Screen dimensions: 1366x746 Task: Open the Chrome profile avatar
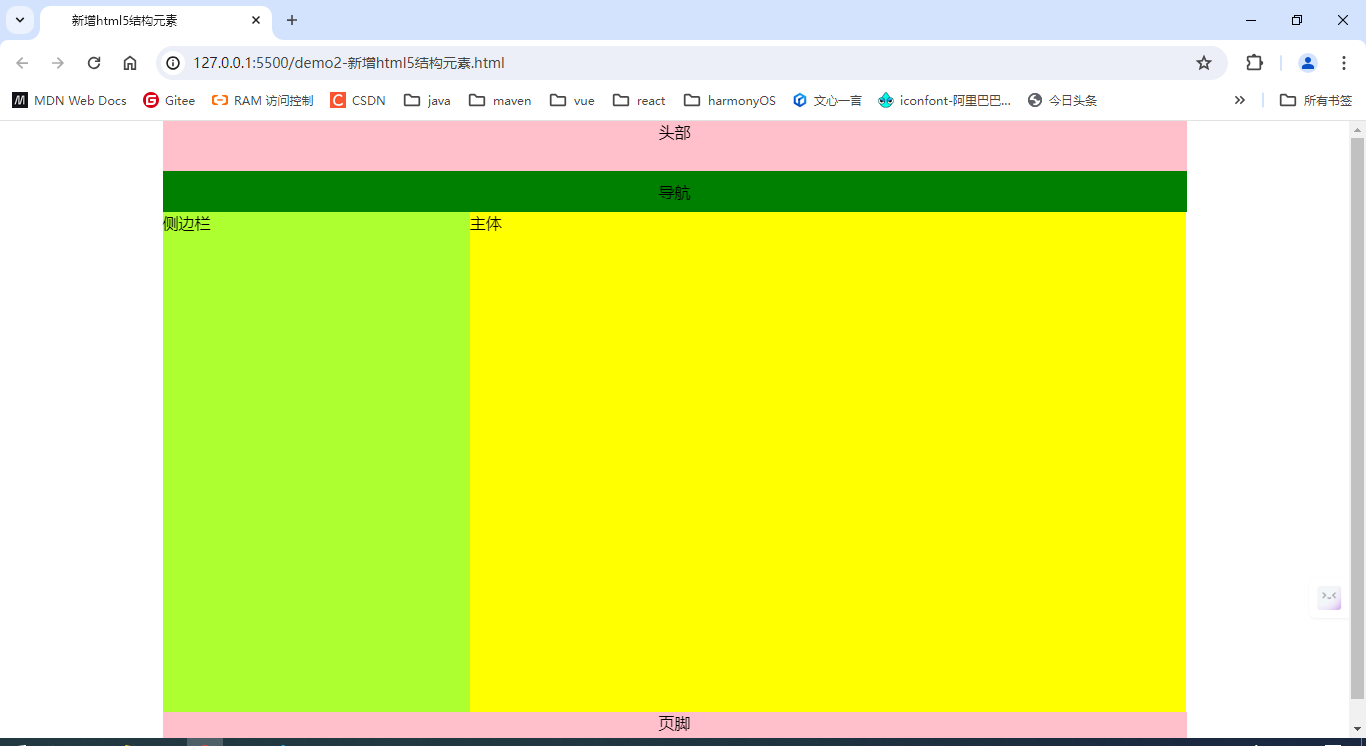pyautogui.click(x=1308, y=63)
